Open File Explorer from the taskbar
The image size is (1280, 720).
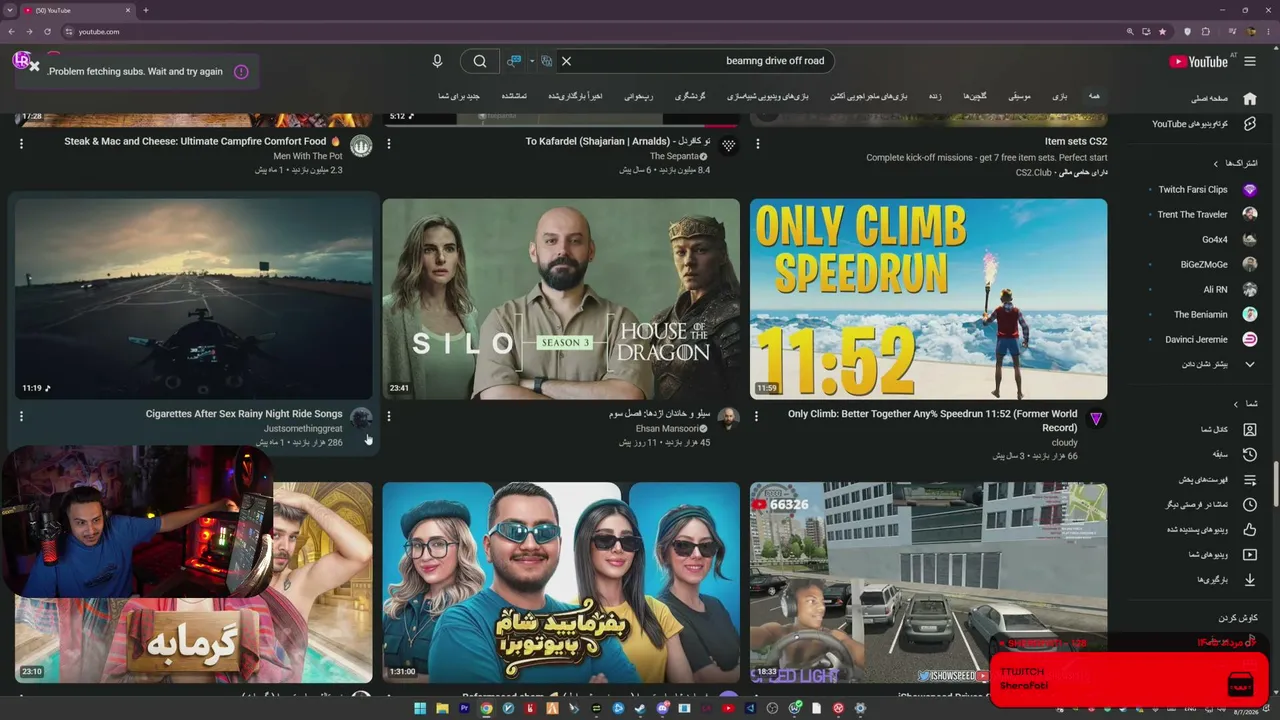pyautogui.click(x=442, y=709)
